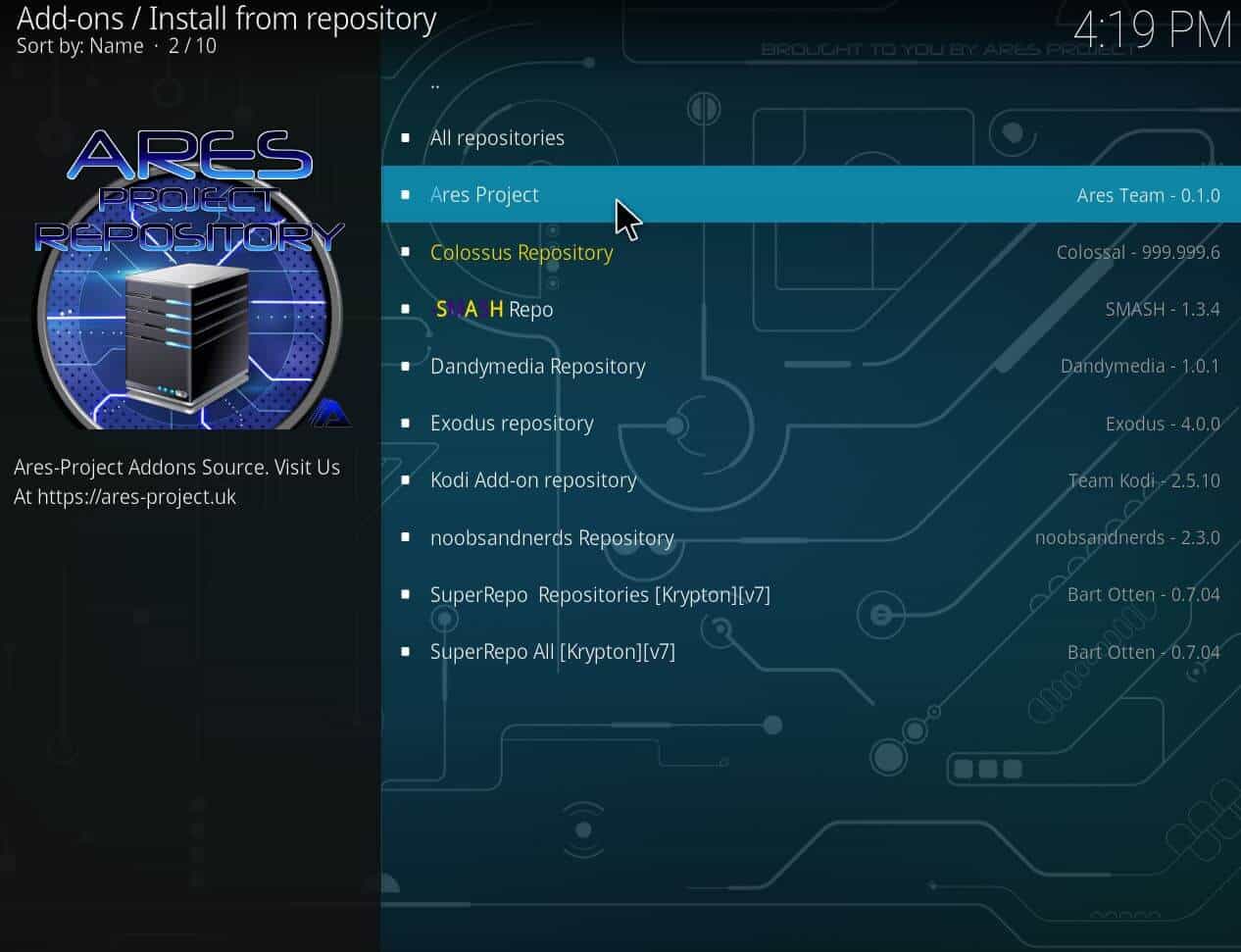Click 'Bart Otten - 0.7.04' on SuperRepo Repositories row
The image size is (1241, 952).
point(1143,594)
